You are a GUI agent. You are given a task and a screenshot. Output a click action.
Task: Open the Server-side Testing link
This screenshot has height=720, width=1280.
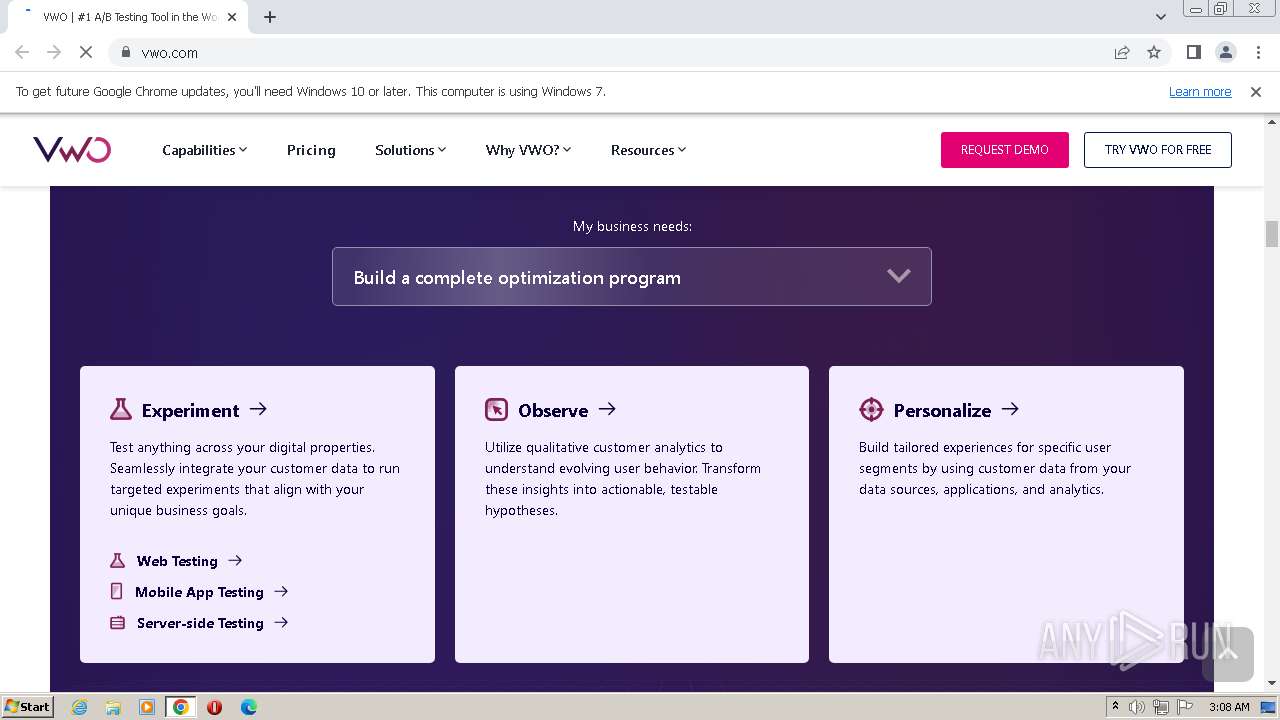[x=200, y=622]
